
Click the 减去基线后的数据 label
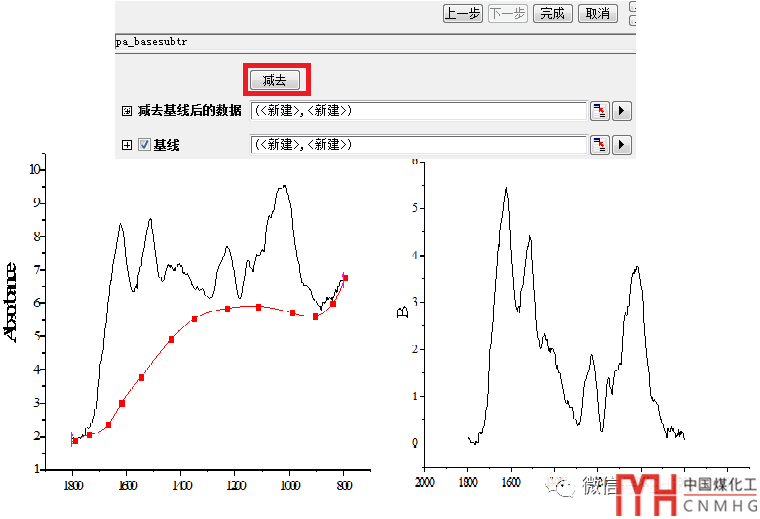coord(190,111)
